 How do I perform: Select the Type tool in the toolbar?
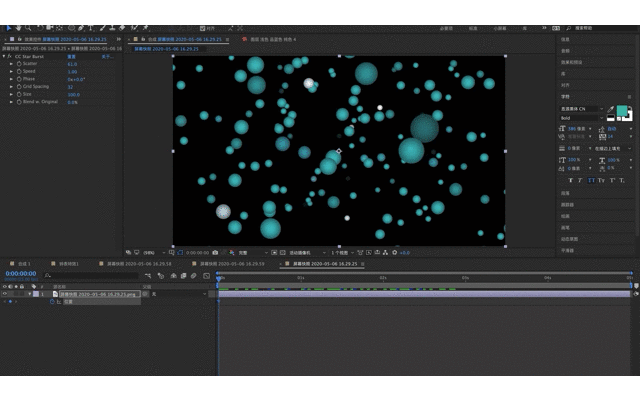pos(91,28)
